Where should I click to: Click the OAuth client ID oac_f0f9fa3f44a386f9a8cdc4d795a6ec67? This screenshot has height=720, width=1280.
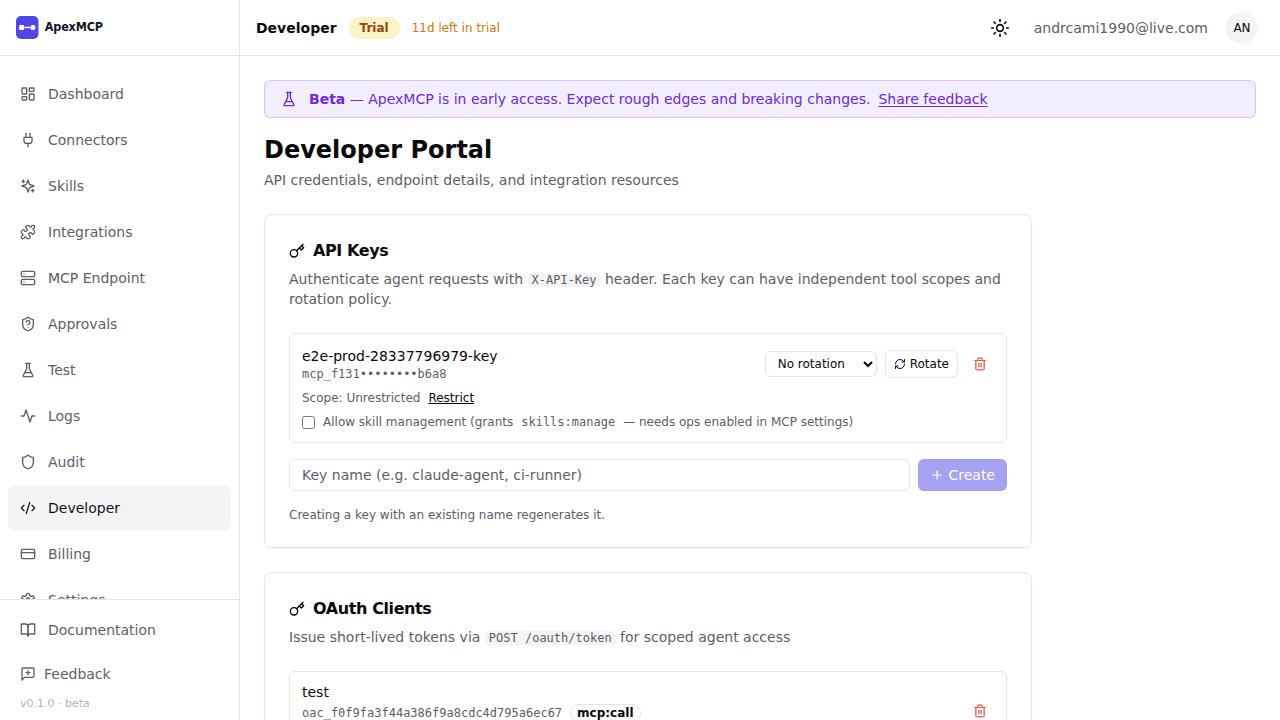(x=432, y=713)
